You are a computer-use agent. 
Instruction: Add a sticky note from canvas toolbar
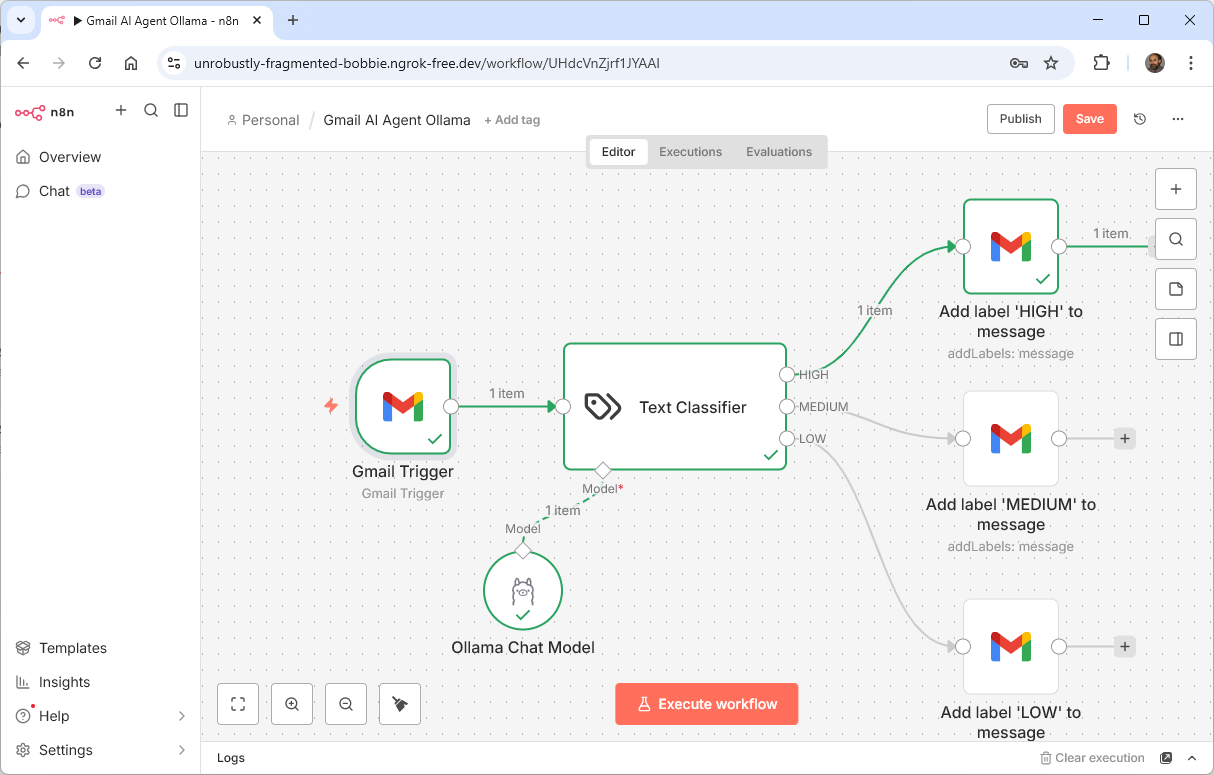point(1176,290)
